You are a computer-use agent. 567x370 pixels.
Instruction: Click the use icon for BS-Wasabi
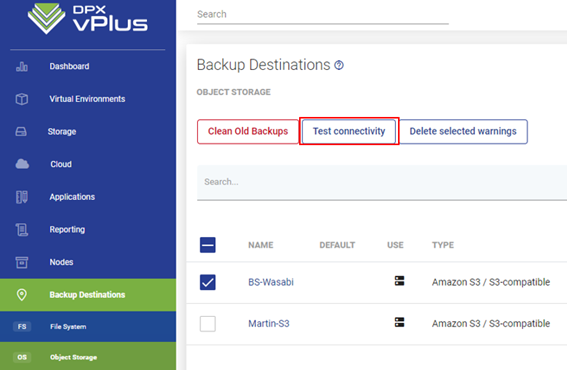click(x=399, y=281)
